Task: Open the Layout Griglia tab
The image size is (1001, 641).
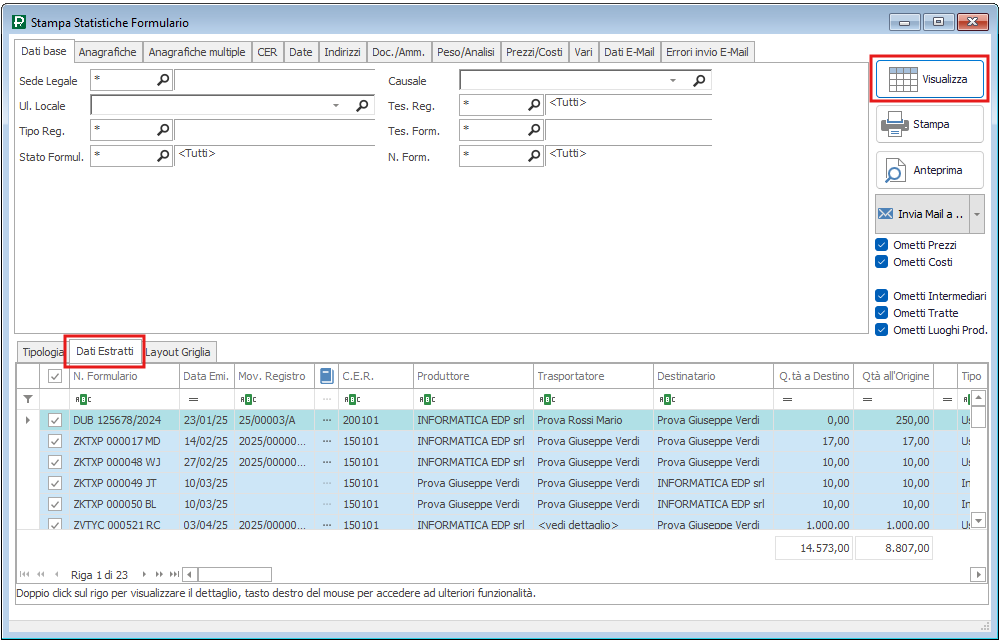Action: pos(180,352)
